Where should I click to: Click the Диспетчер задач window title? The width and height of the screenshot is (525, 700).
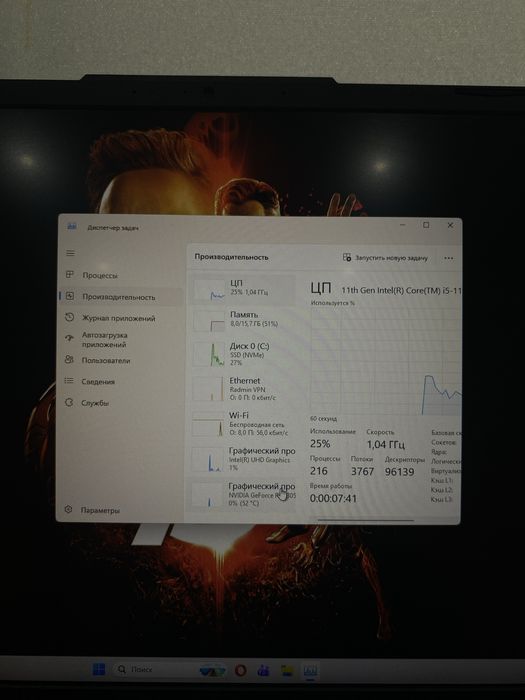tap(113, 228)
